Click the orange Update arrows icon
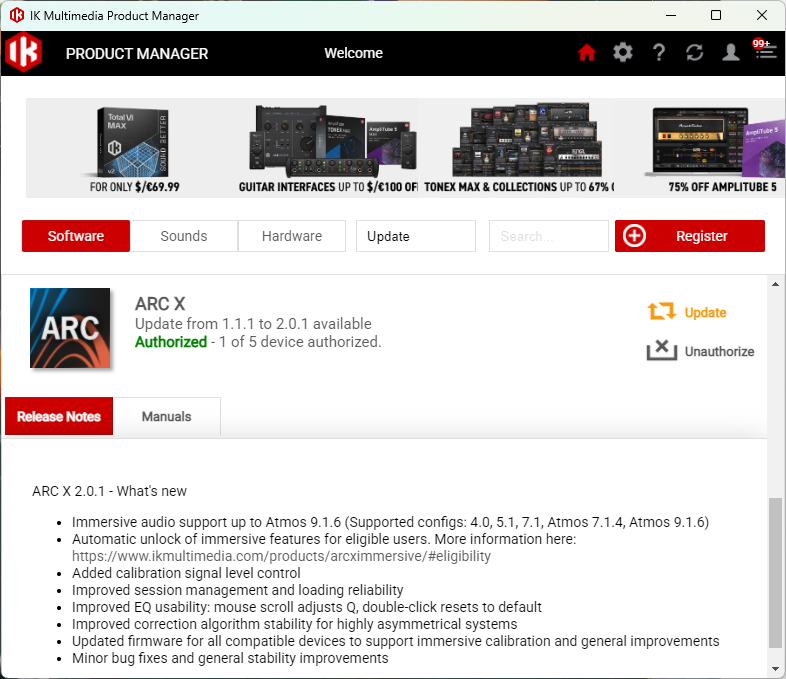This screenshot has width=786, height=679. click(x=661, y=312)
